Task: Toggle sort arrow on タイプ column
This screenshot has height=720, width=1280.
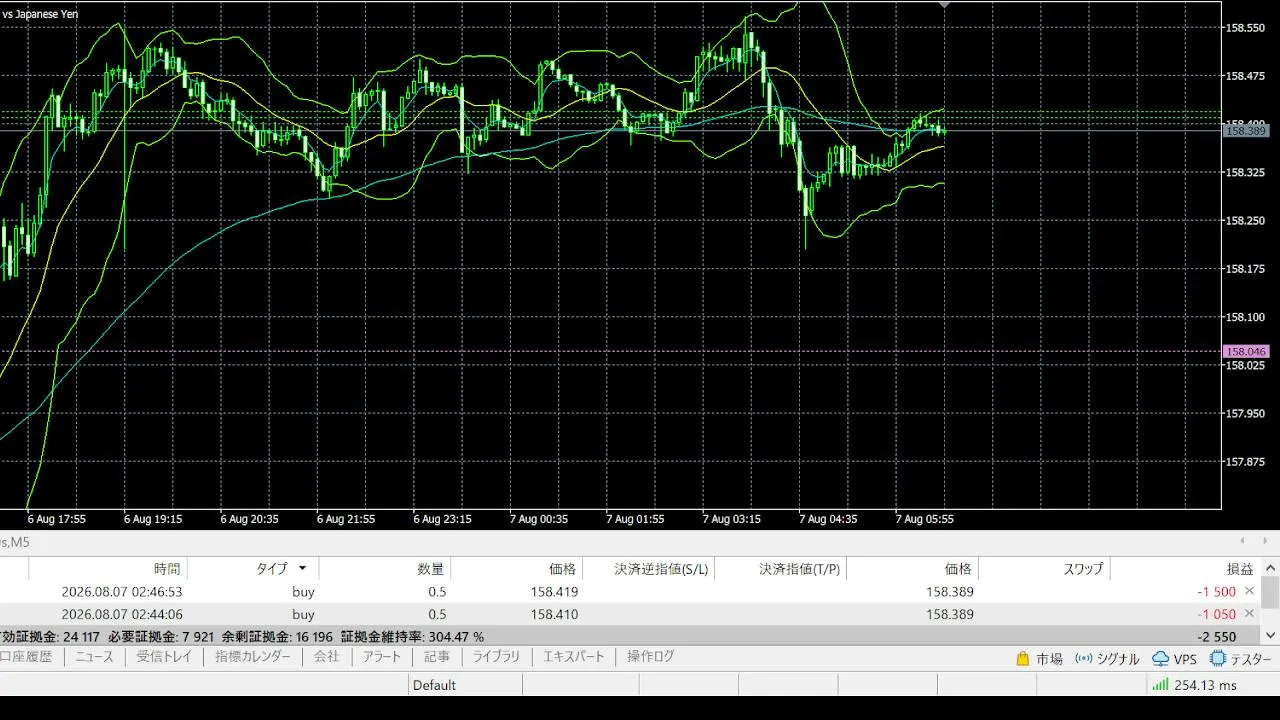Action: (302, 568)
